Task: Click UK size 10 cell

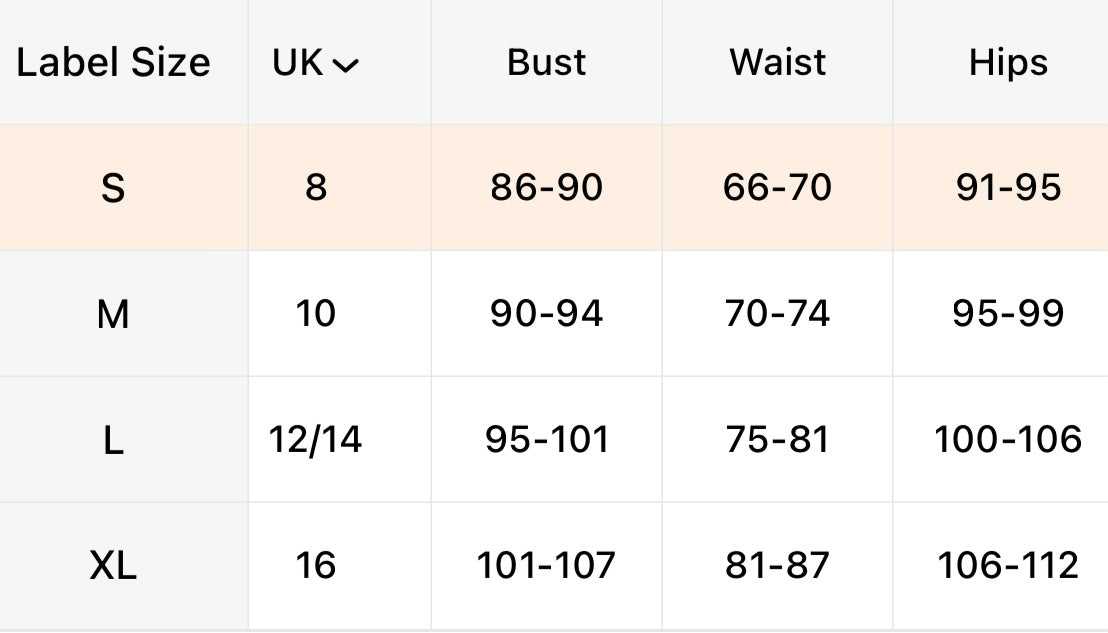Action: tap(316, 314)
